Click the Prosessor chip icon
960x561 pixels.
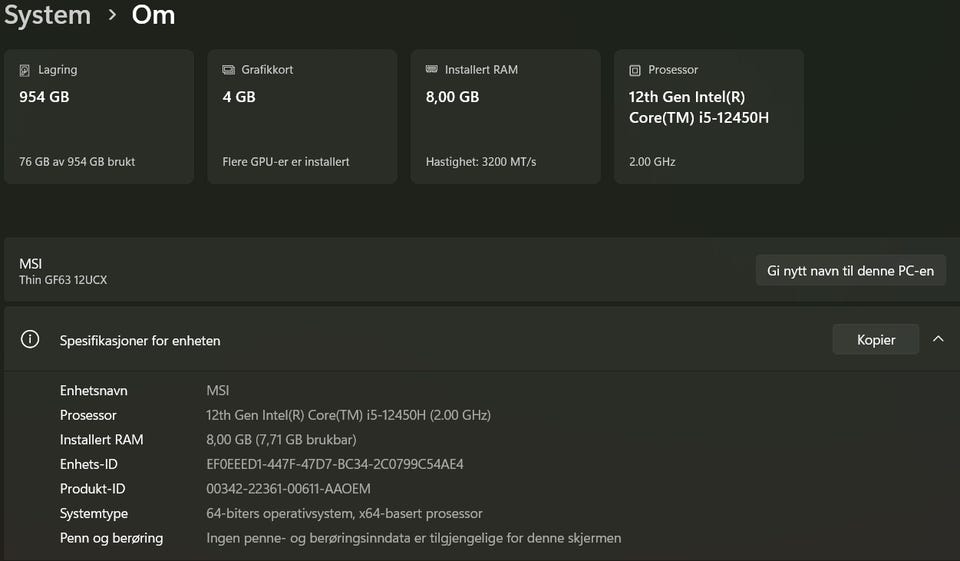point(635,70)
